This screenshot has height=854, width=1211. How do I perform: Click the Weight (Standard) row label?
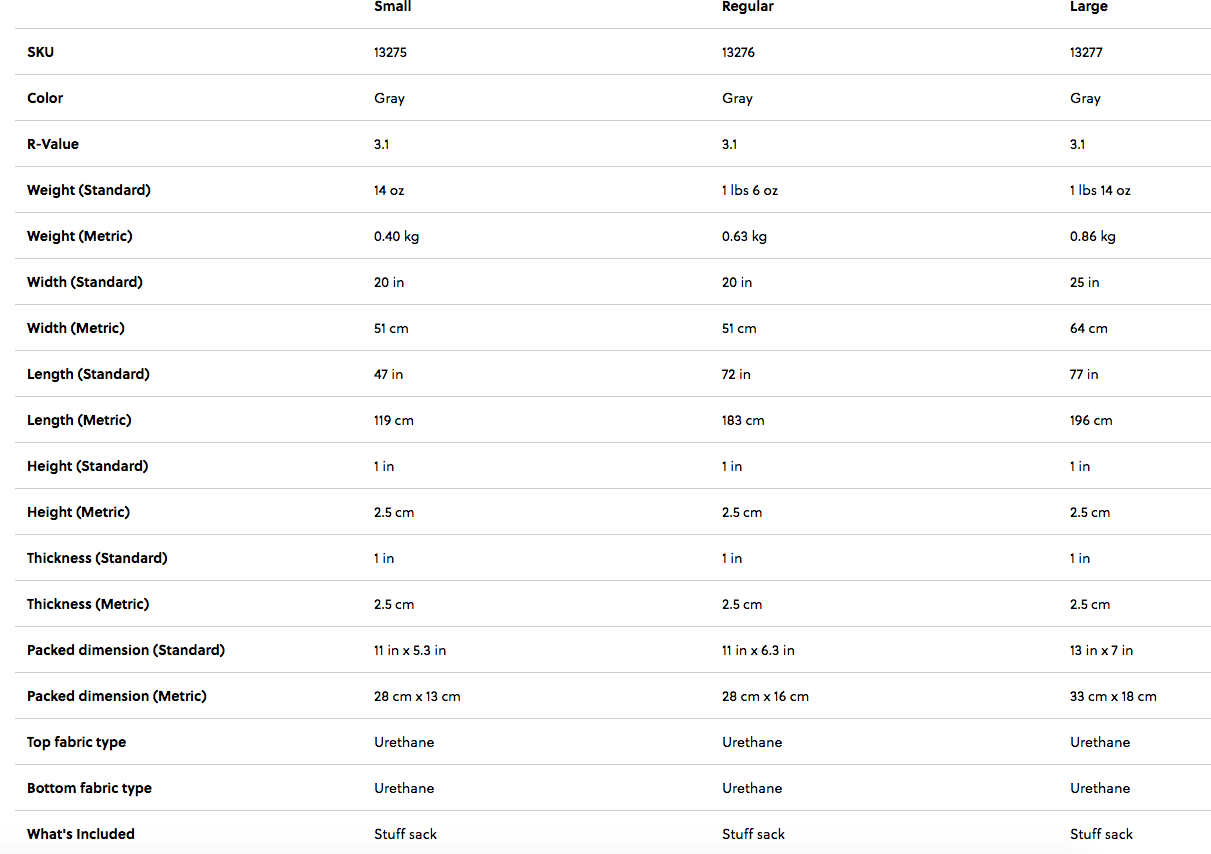coord(89,190)
